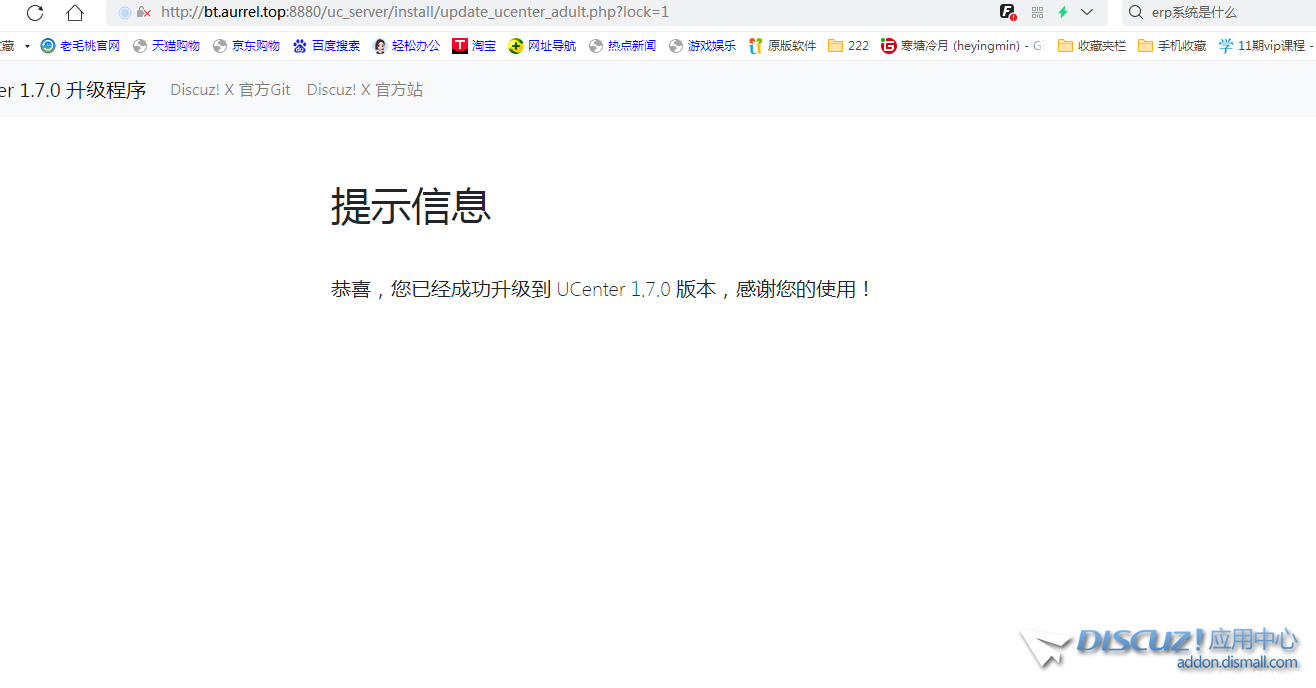Open the 百度搜索 bookmark

click(326, 46)
